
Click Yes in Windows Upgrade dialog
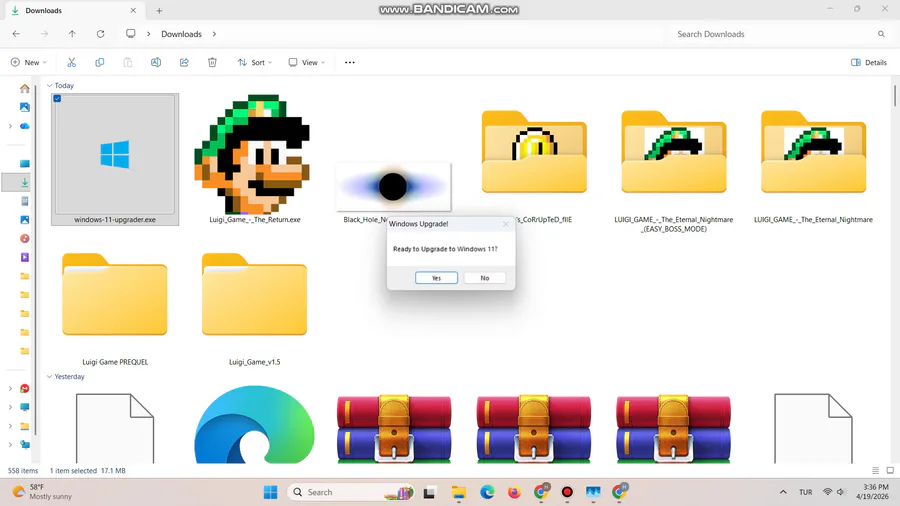(436, 278)
